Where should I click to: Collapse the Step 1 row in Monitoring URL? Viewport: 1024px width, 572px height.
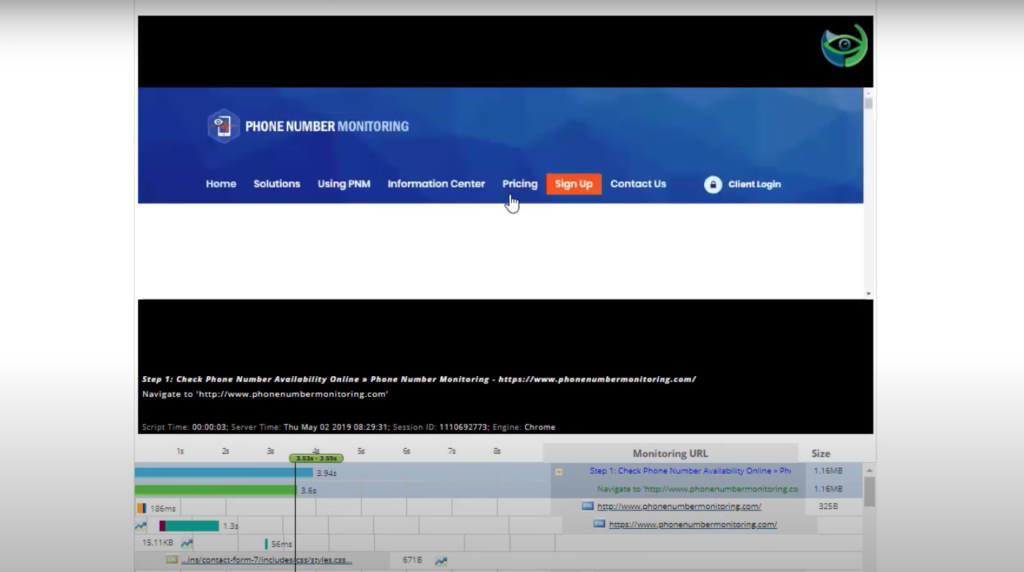tap(559, 471)
